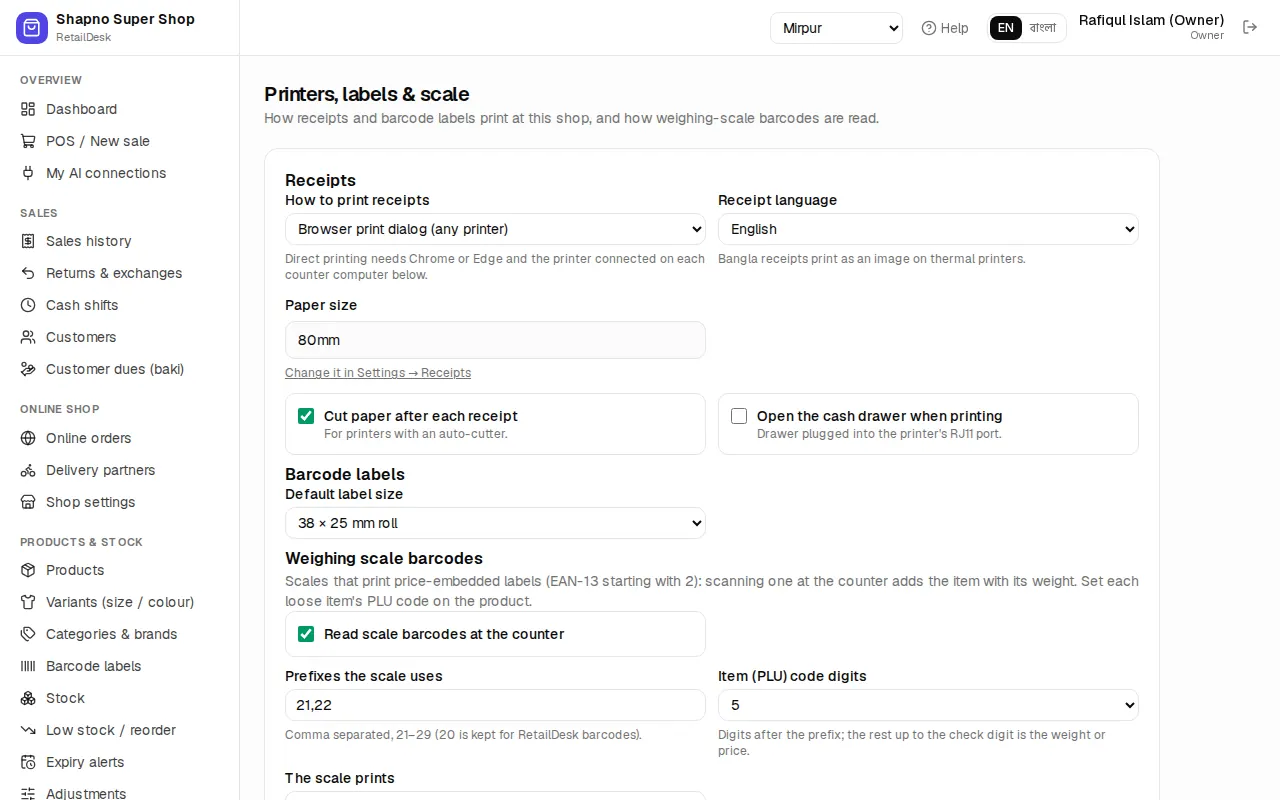Click the Cash shifts clock icon
This screenshot has height=800, width=1280.
[x=28, y=305]
